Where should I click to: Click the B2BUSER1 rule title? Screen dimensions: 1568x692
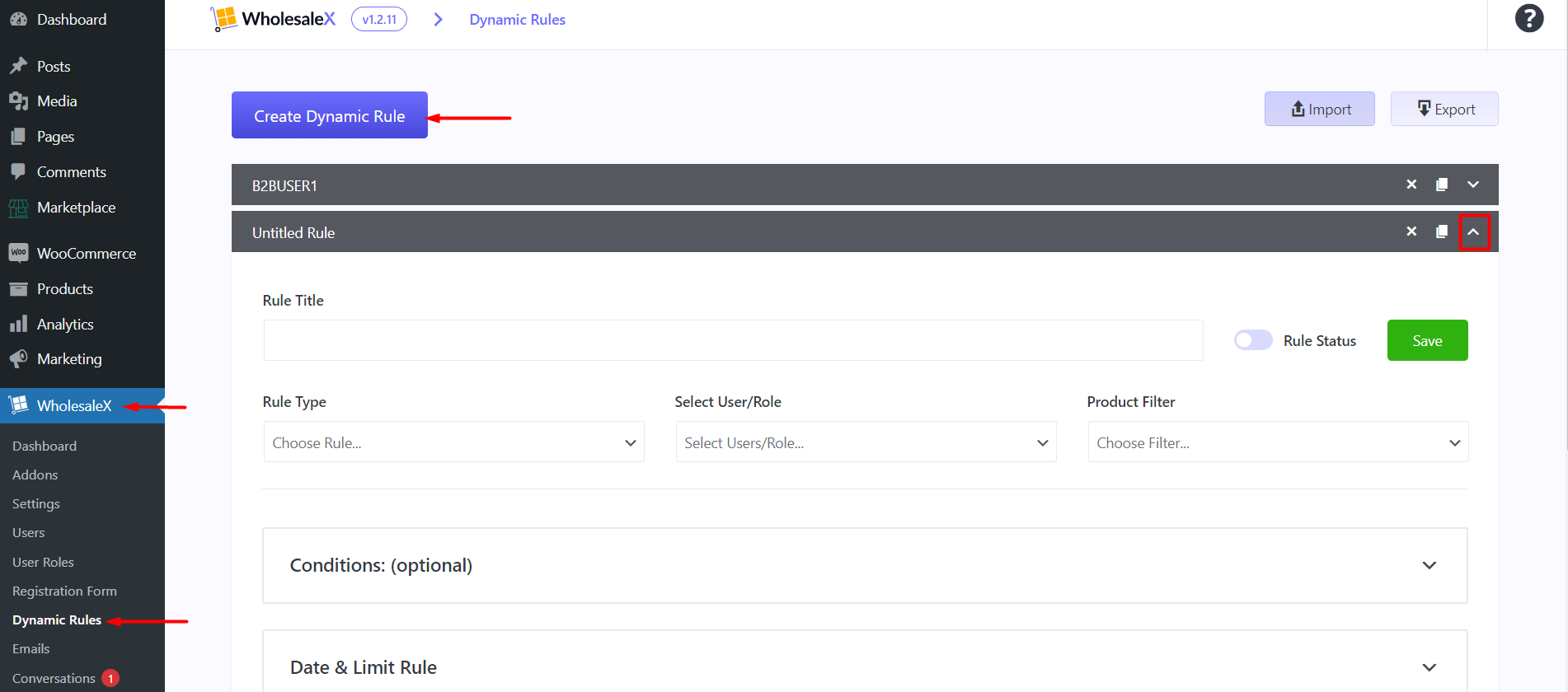284,186
